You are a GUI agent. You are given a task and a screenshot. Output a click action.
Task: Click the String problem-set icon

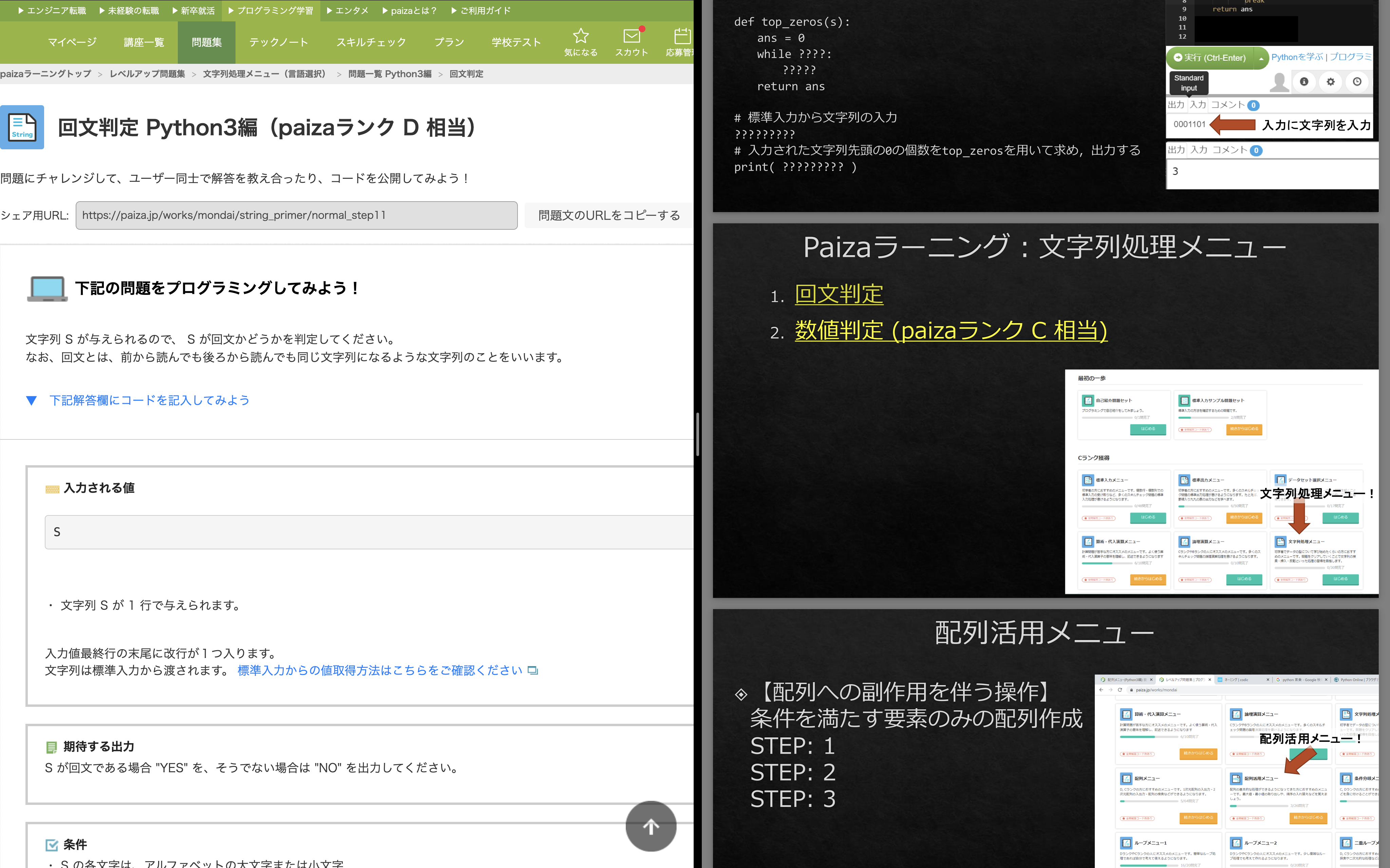[22, 128]
